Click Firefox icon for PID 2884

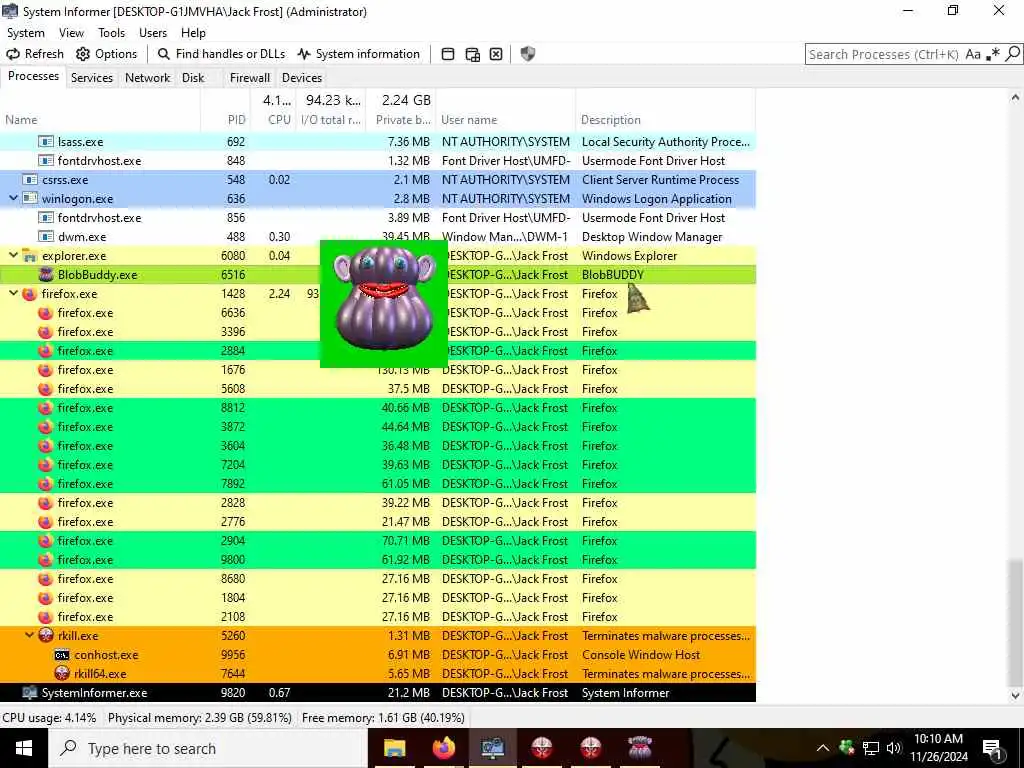tap(45, 351)
